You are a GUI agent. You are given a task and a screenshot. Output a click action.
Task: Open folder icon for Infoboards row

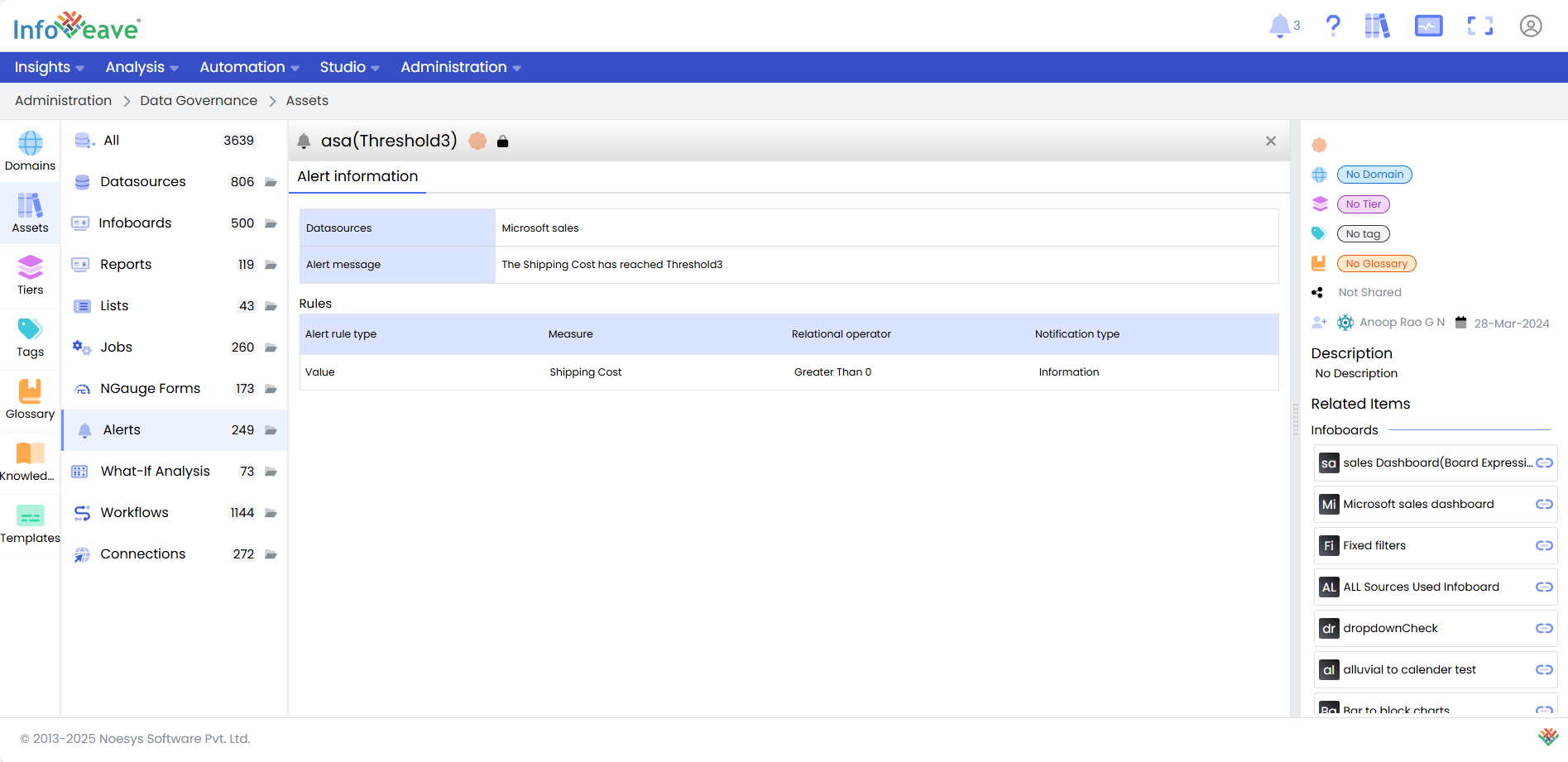pyautogui.click(x=271, y=223)
